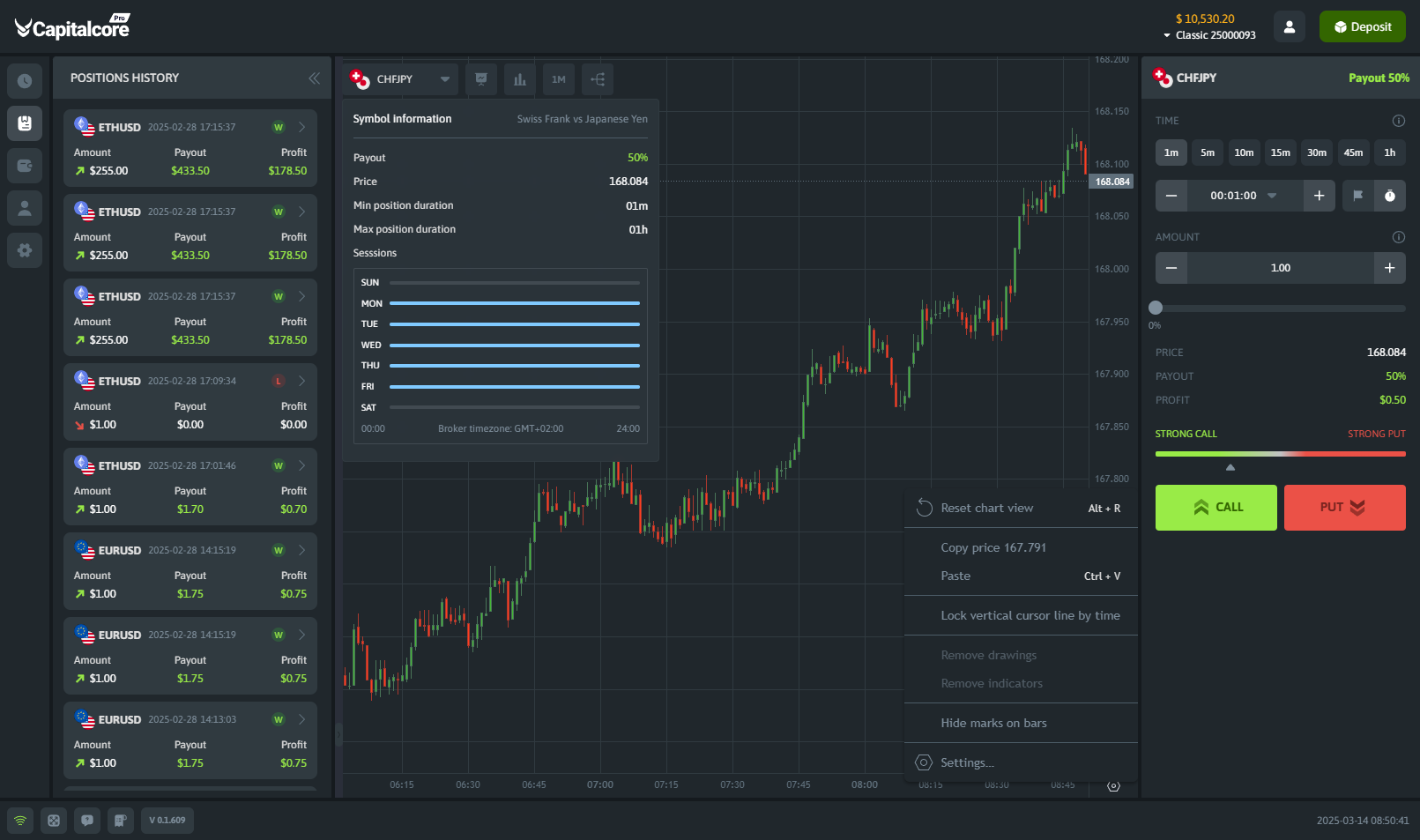Open the Classic 25000093 account dropdown
Screen dimensions: 1420x840
[x=1209, y=35]
